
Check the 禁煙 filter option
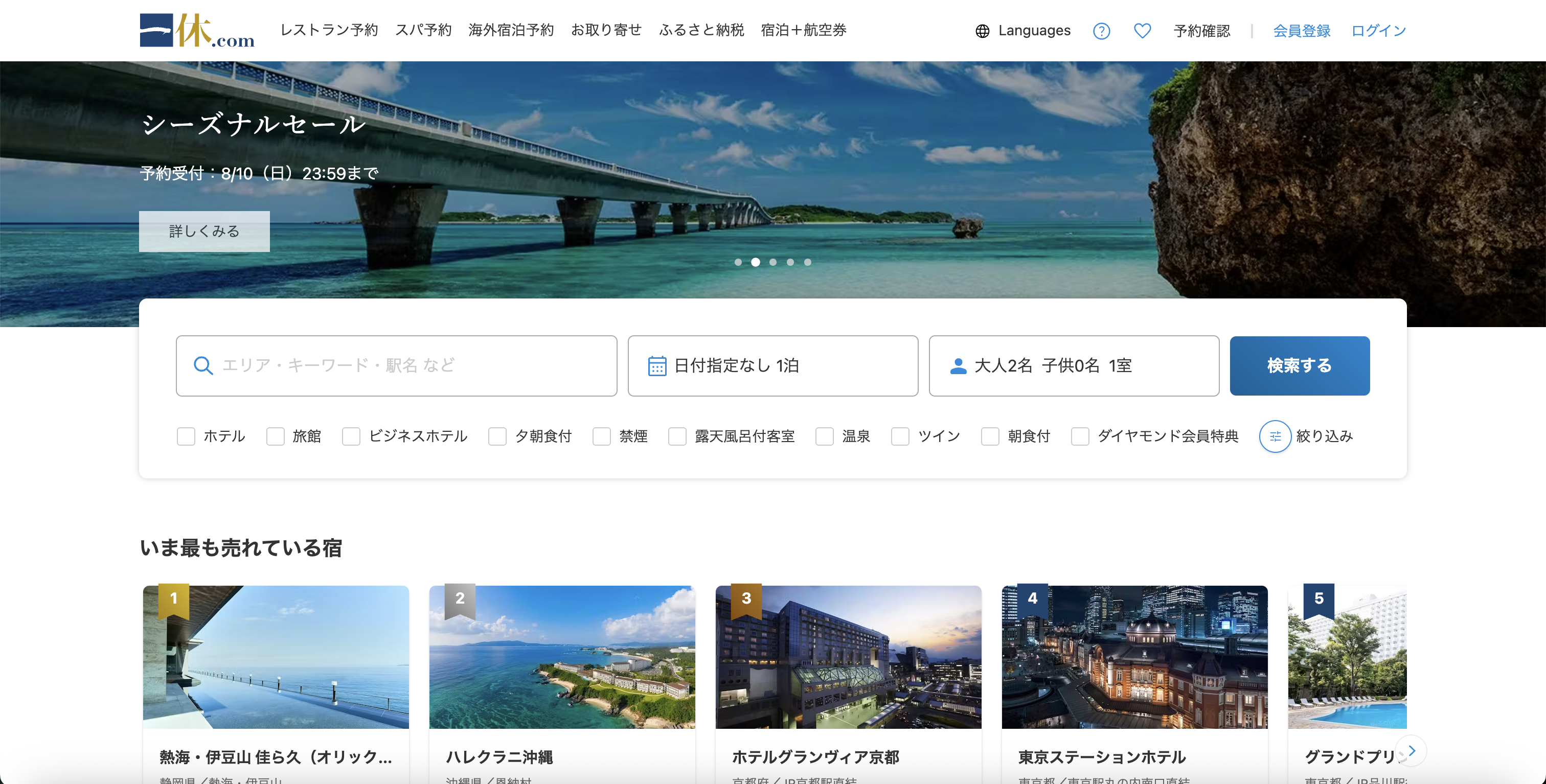pos(601,436)
